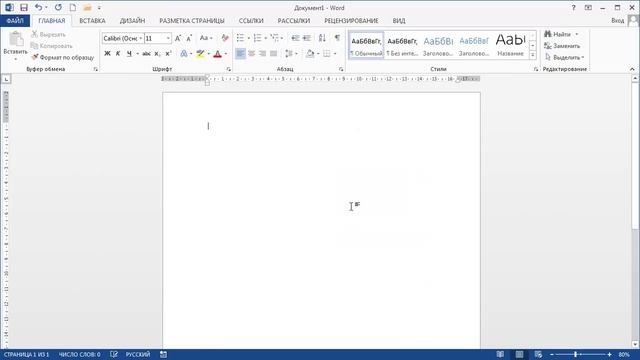The height and width of the screenshot is (360, 640).
Task: Apply paragraph shading with the paint bucket
Action: point(310,53)
